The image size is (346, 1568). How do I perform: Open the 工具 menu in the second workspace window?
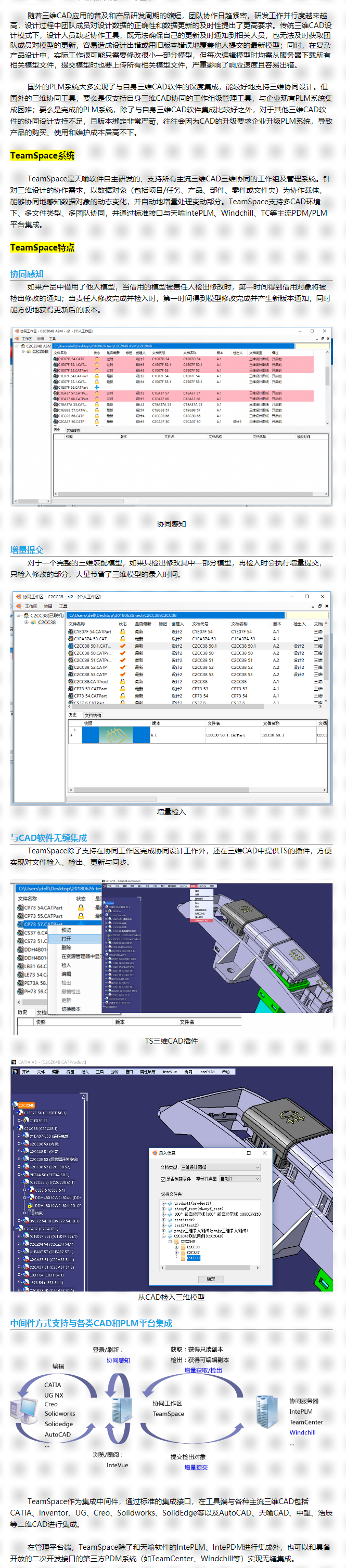pos(63,607)
